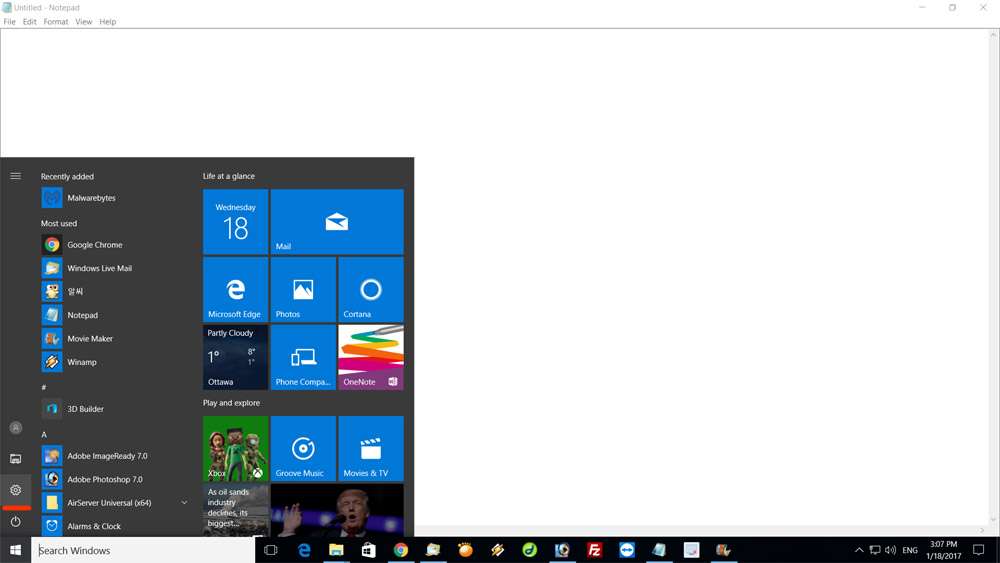Open the Groove Music tile
The image size is (1000, 563).
[303, 448]
